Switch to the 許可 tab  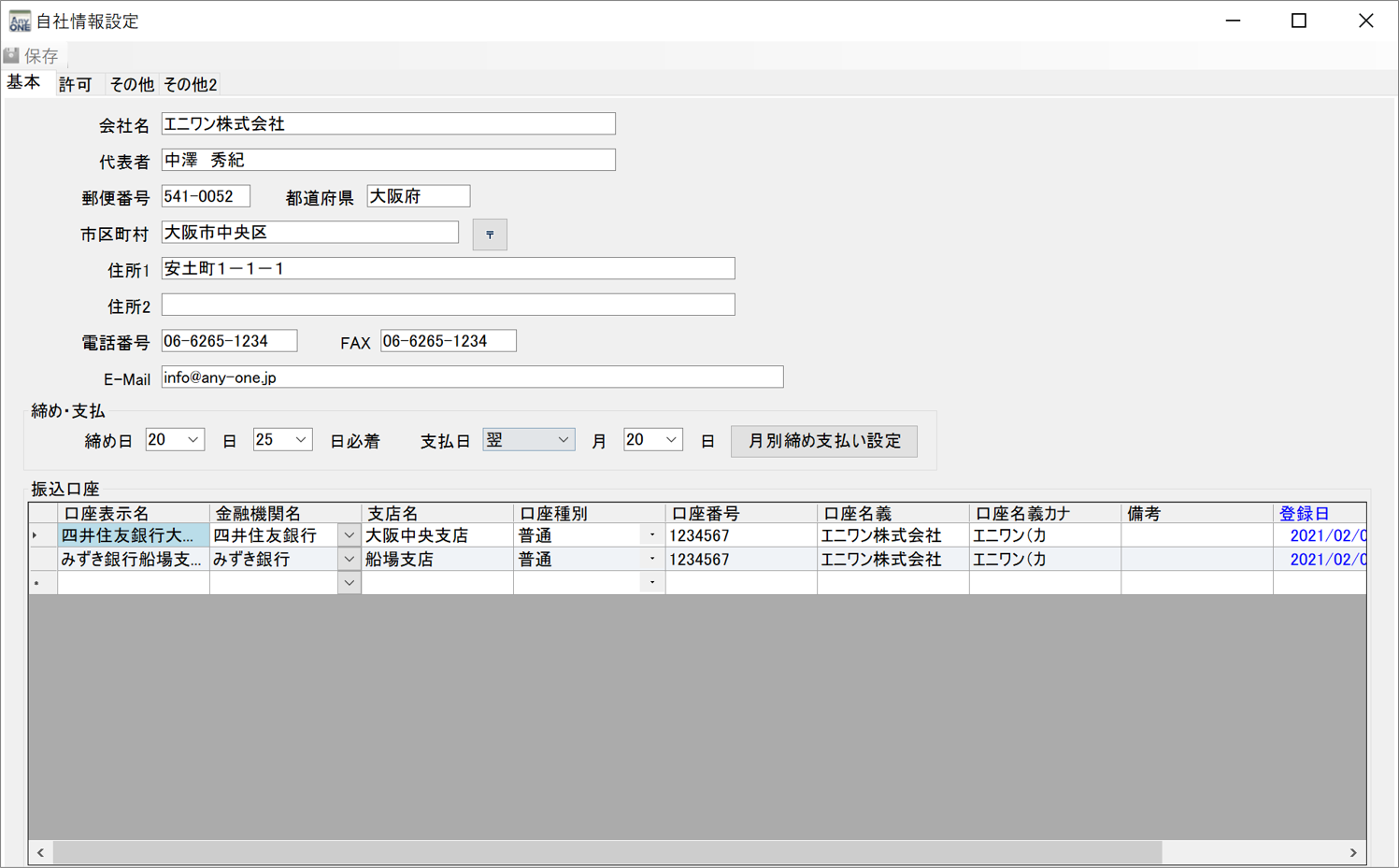pyautogui.click(x=75, y=85)
